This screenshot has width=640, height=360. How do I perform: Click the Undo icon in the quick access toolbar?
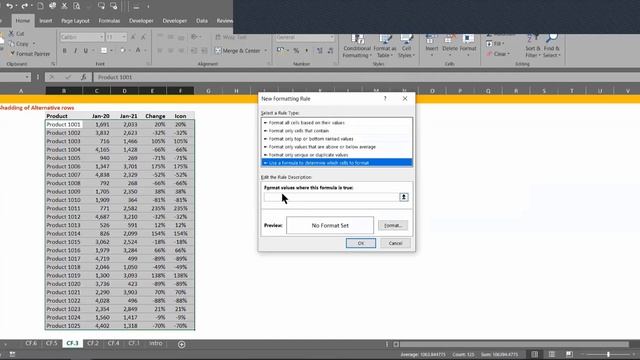click(9, 6)
